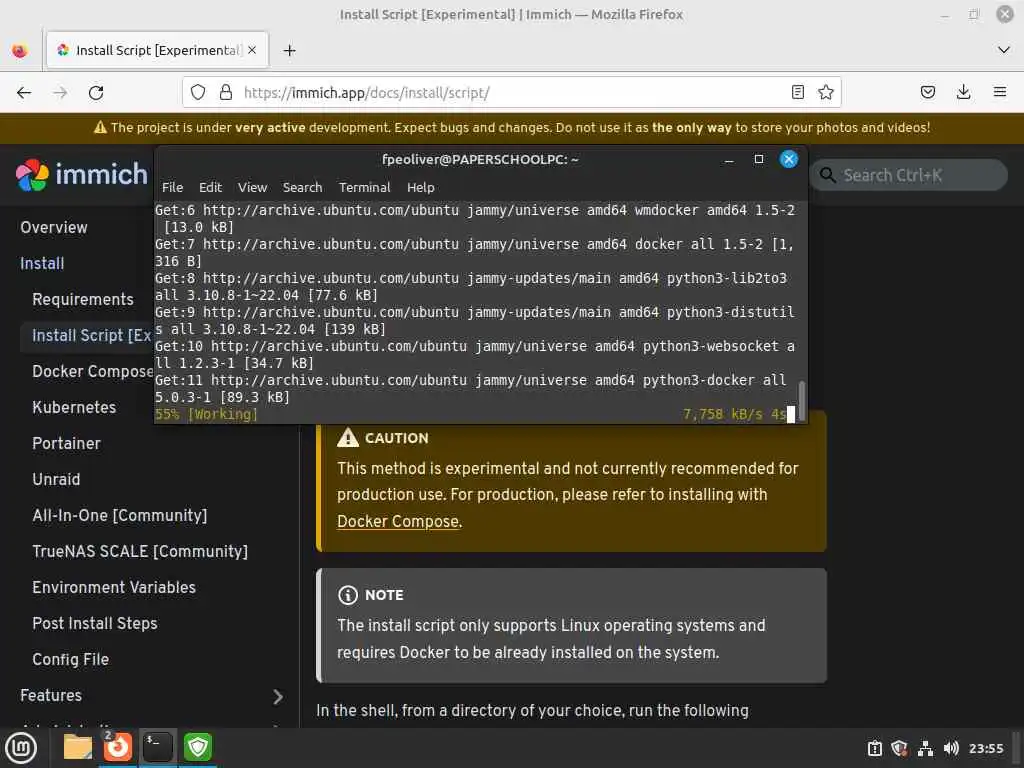This screenshot has height=768, width=1024.
Task: Open a new tab with plus button
Action: 289,50
